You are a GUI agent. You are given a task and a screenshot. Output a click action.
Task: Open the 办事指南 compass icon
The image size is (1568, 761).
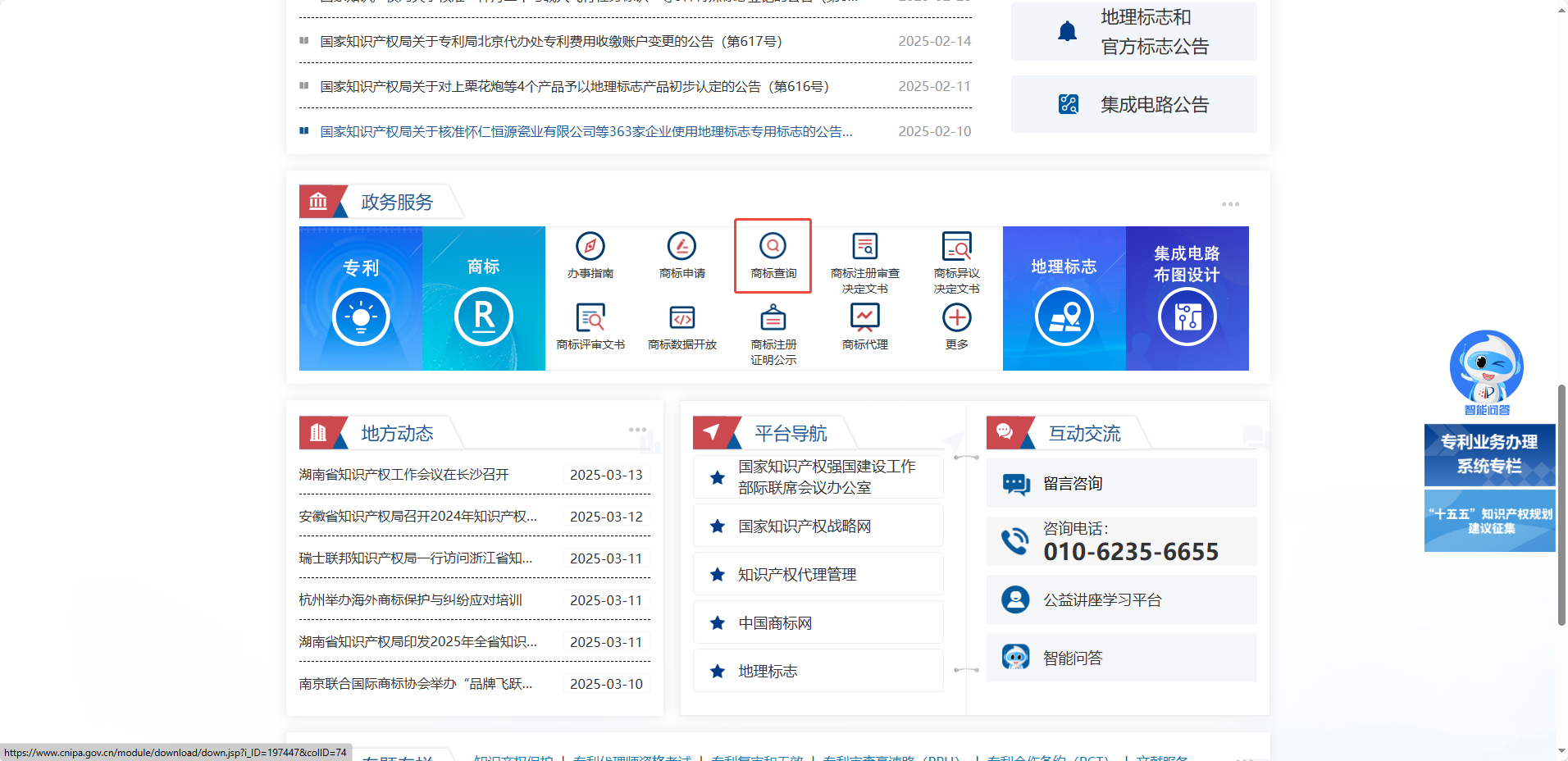click(x=590, y=247)
